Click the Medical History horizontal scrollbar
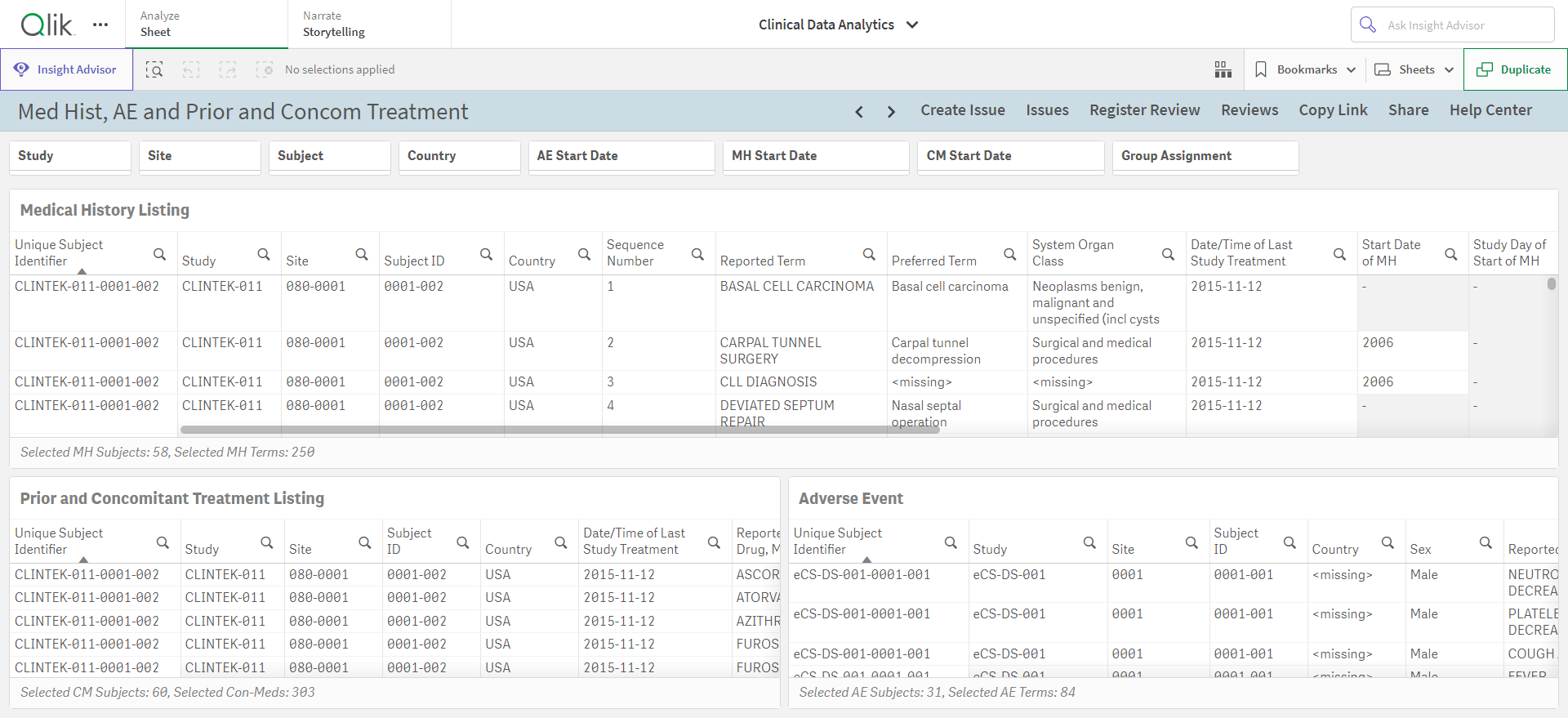 tap(559, 430)
